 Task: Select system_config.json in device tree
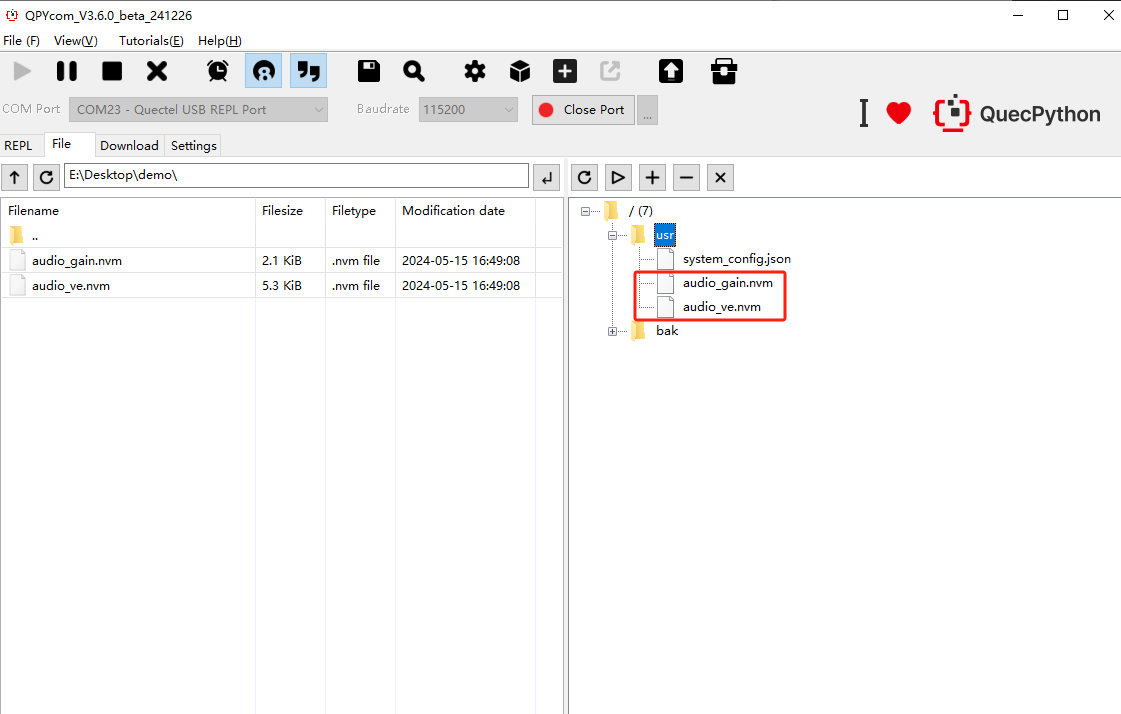point(736,259)
